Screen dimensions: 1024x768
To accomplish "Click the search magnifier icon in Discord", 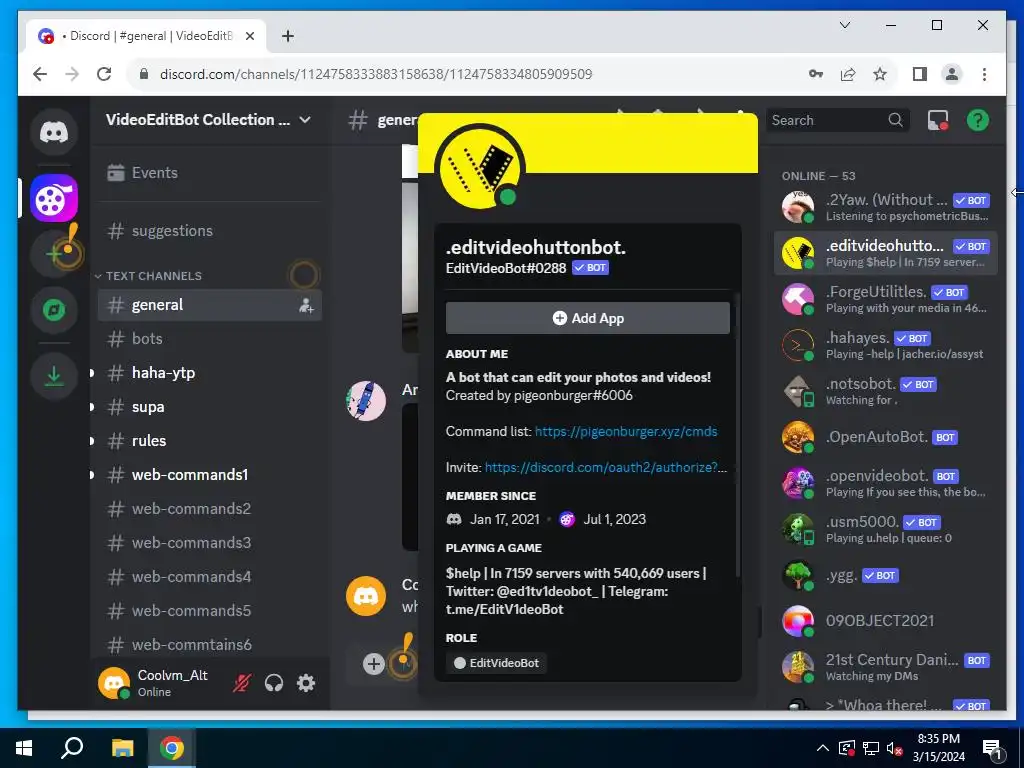I will coord(895,120).
